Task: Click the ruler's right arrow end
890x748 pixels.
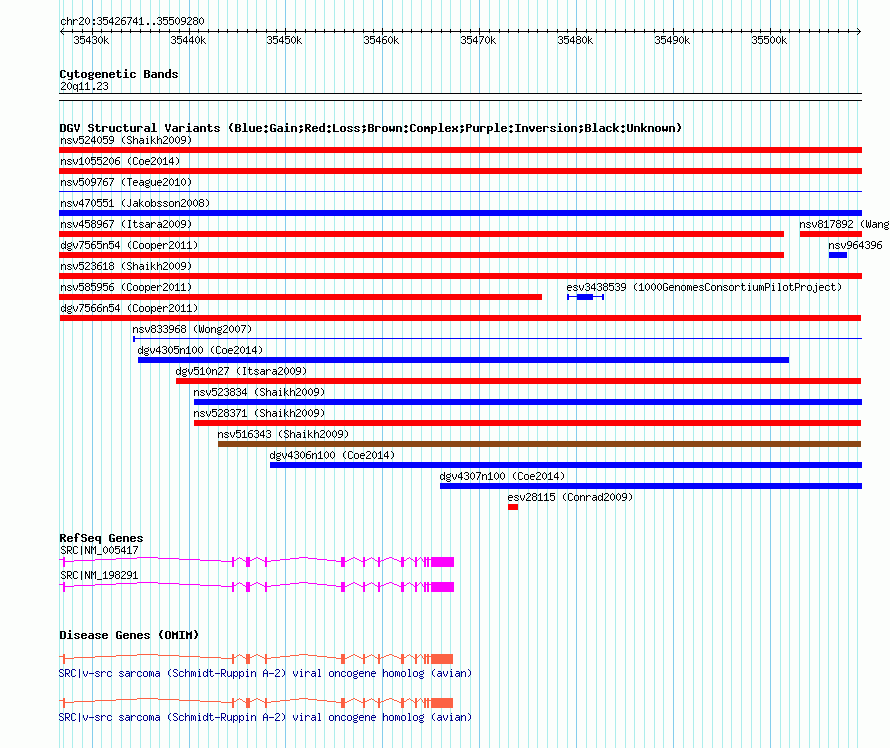Action: pyautogui.click(x=859, y=32)
